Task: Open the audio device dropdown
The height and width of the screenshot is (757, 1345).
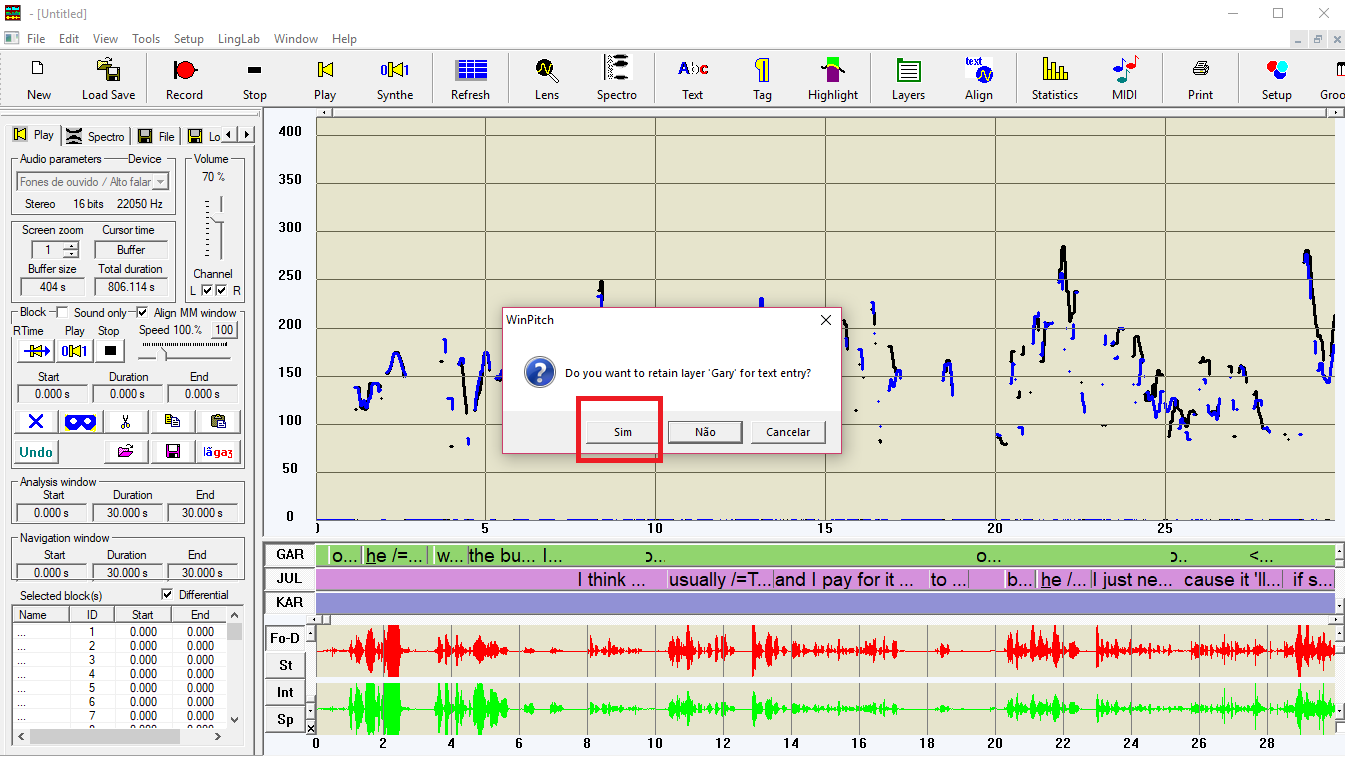Action: click(160, 182)
